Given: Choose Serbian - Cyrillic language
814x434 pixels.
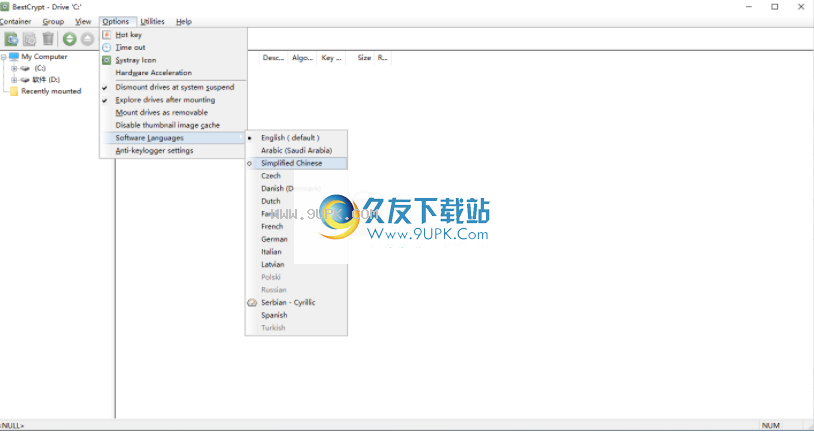Looking at the screenshot, I should pos(296,303).
